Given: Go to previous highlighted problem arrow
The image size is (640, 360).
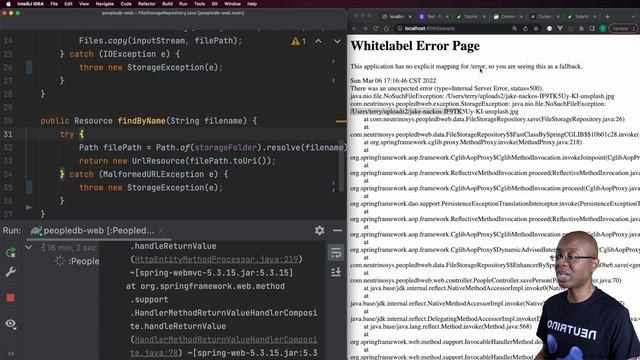Looking at the screenshot, I should tap(318, 41).
